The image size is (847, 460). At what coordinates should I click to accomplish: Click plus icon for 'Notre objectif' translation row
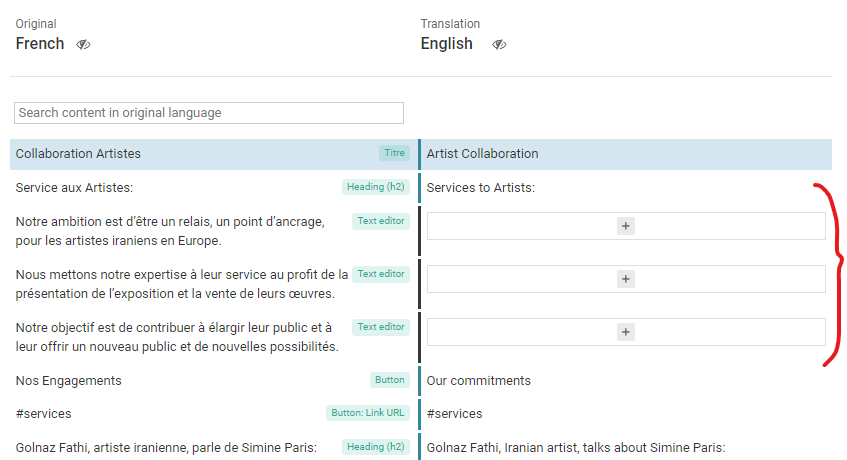pos(626,332)
